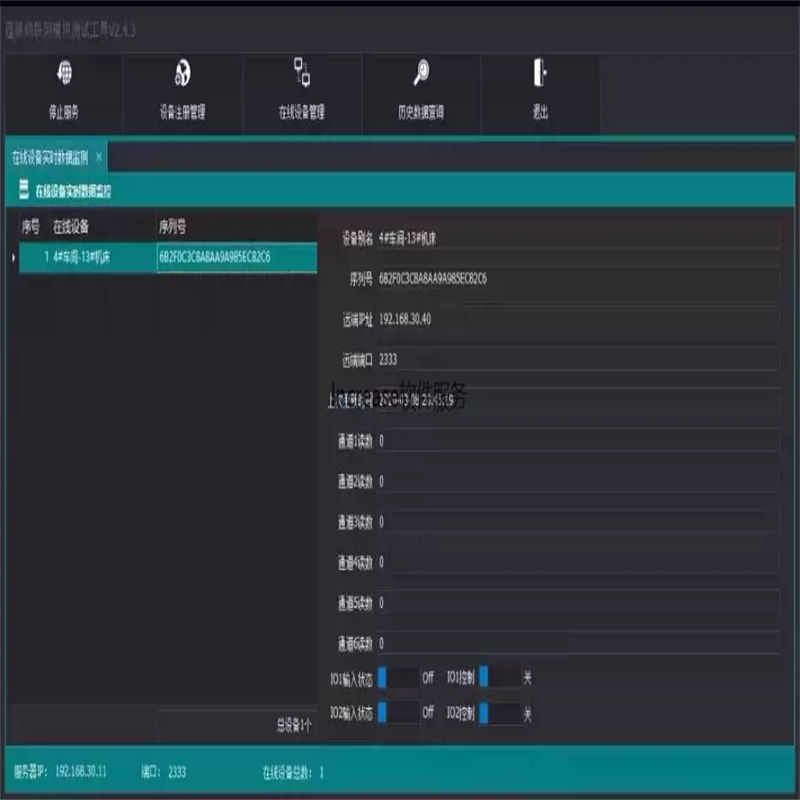The width and height of the screenshot is (800, 800).
Task: Click the 通道4读数 value field
Action: 579,562
